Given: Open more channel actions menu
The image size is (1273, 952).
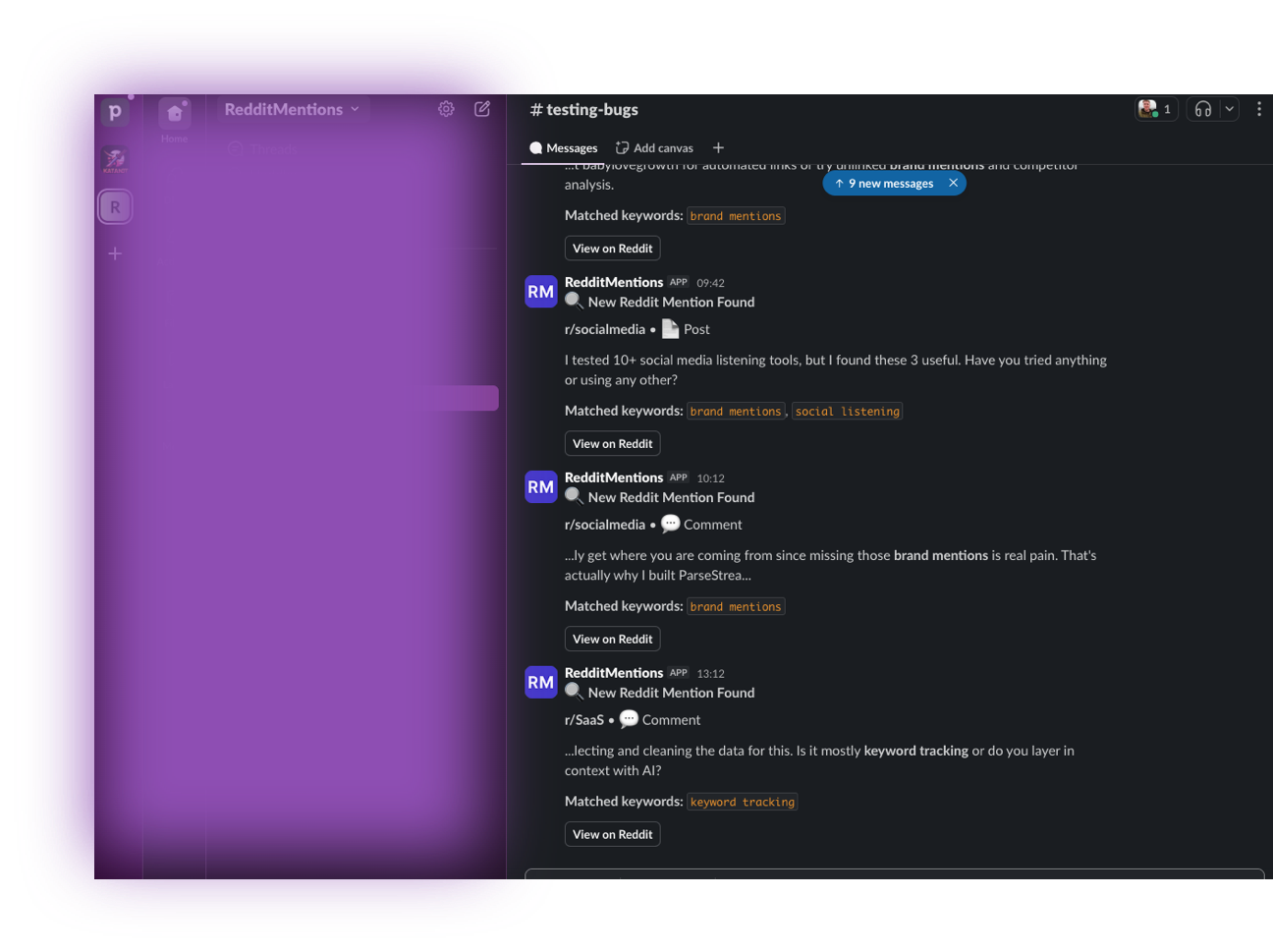Looking at the screenshot, I should tap(1259, 109).
